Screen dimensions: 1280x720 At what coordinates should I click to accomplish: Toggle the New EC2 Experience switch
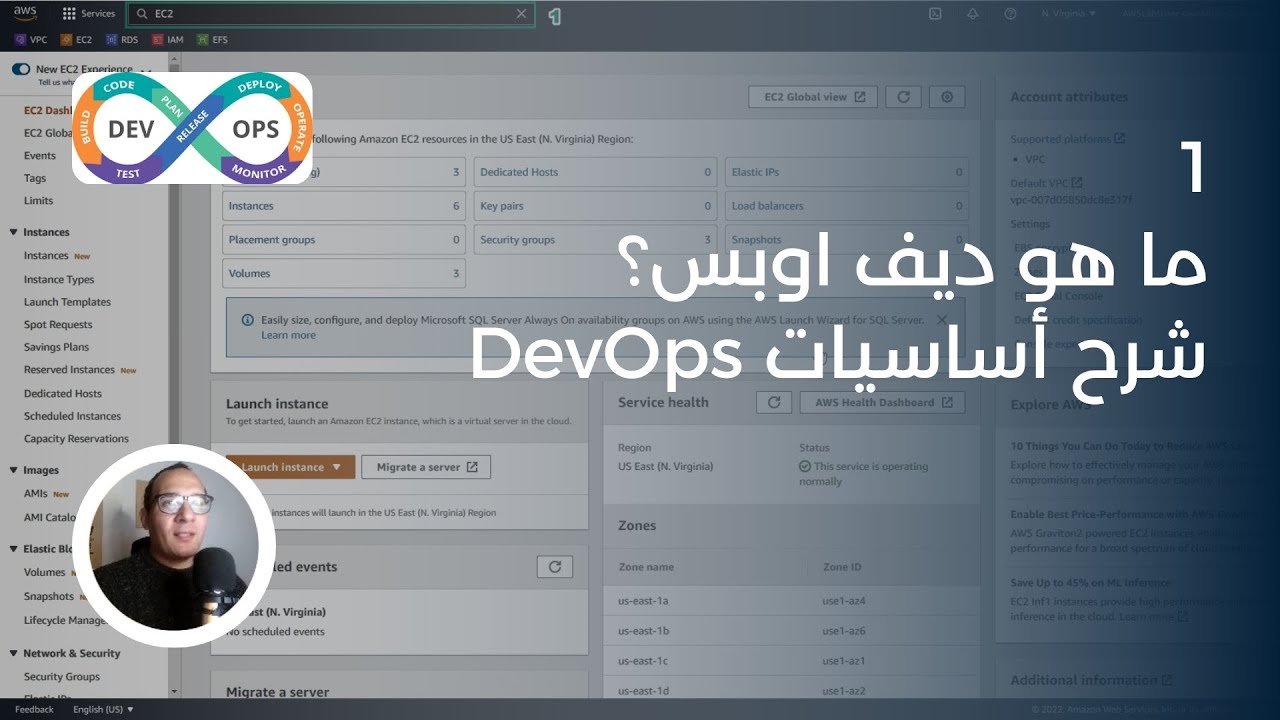pos(21,69)
